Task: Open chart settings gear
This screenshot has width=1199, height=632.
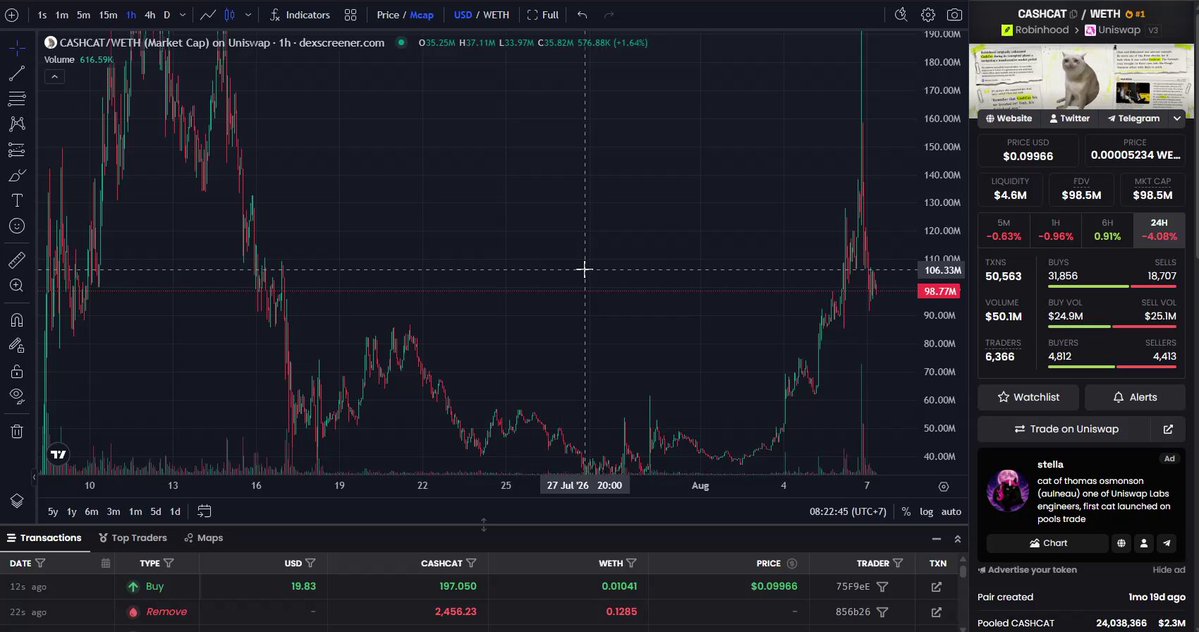Action: point(928,15)
